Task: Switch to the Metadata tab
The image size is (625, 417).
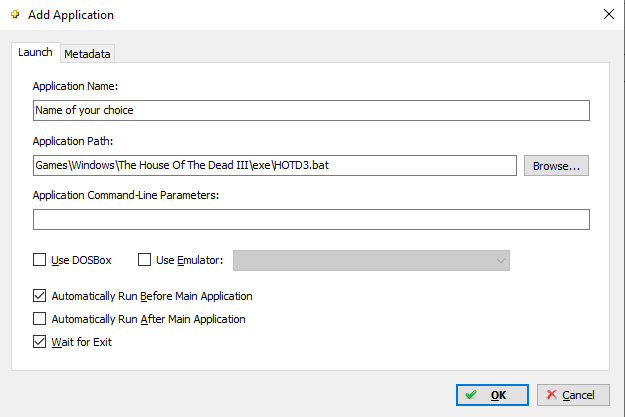Action: [x=87, y=54]
